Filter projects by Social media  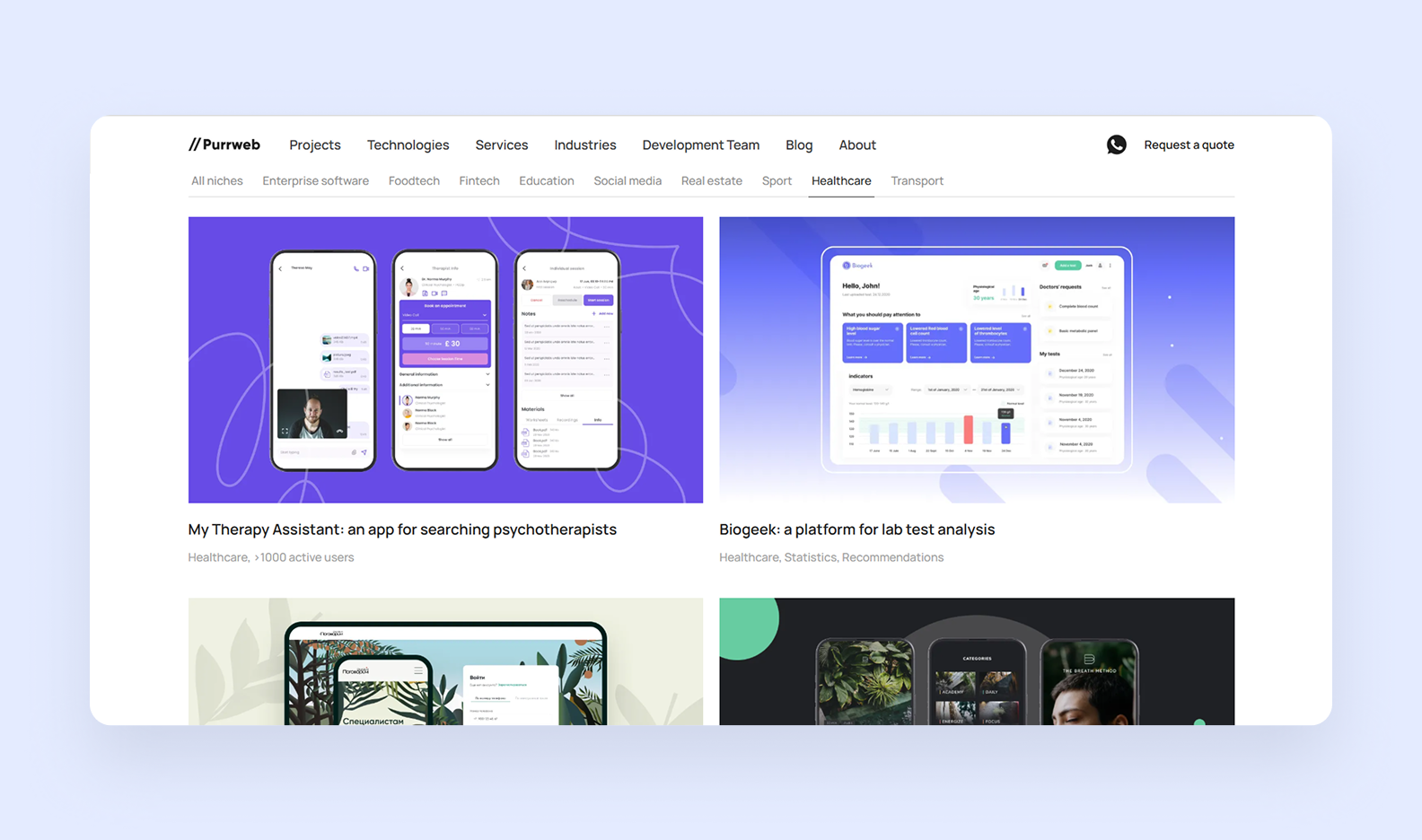(x=628, y=181)
